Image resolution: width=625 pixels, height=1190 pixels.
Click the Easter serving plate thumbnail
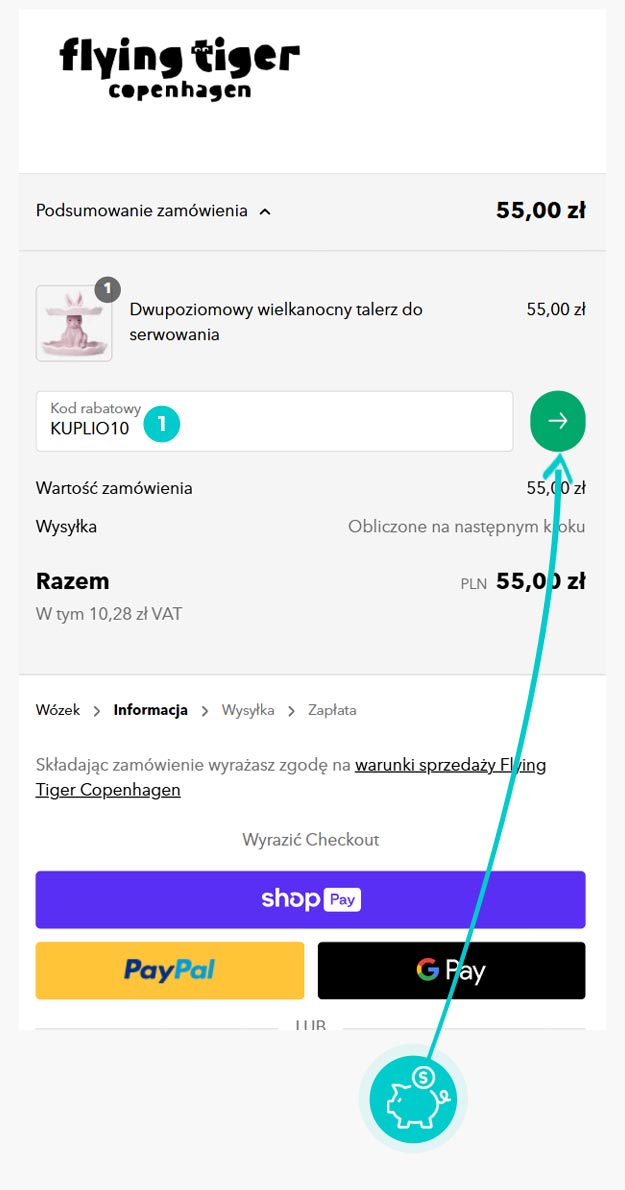[74, 323]
